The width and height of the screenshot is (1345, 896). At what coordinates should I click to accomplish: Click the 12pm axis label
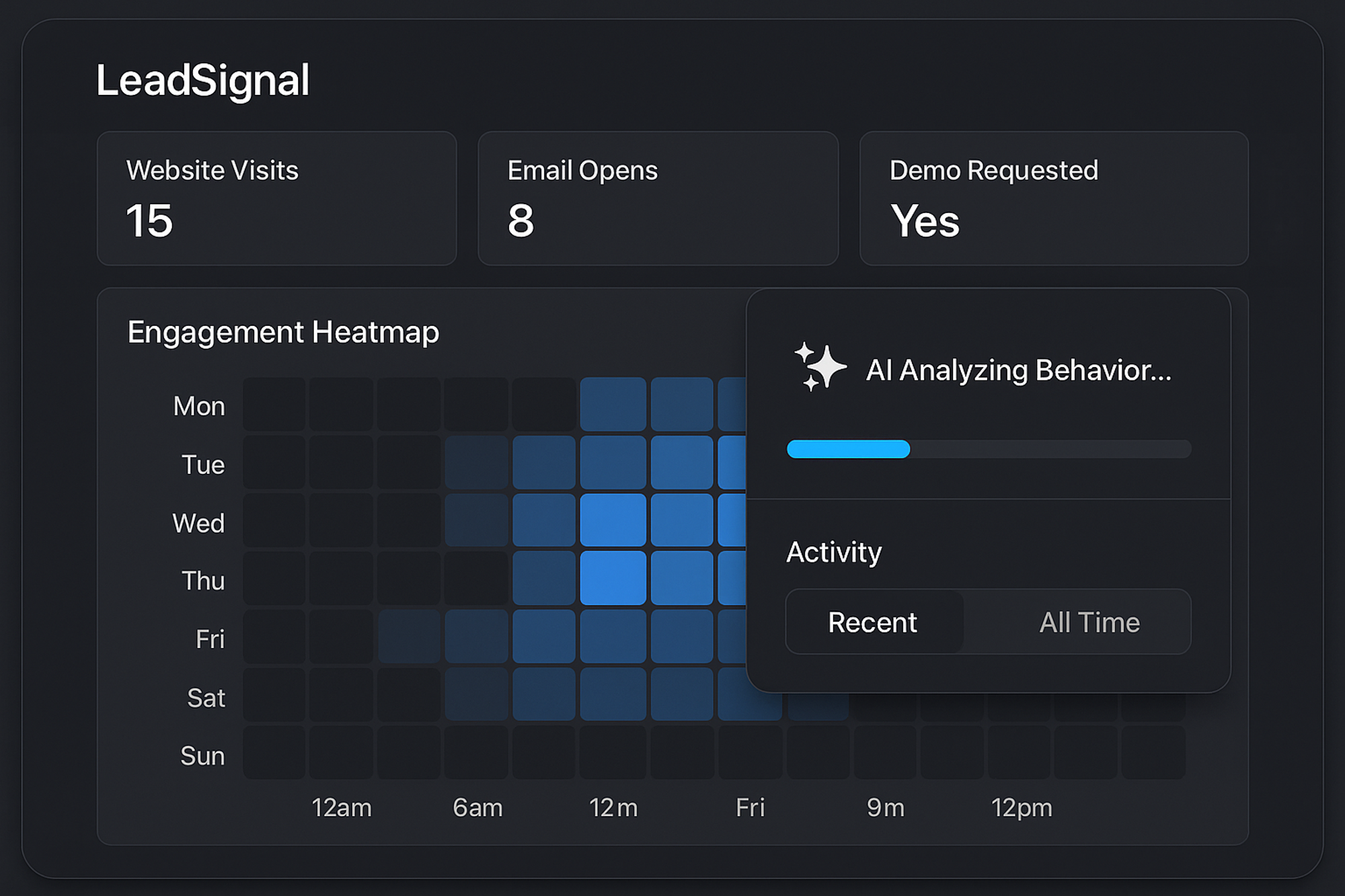(1021, 807)
